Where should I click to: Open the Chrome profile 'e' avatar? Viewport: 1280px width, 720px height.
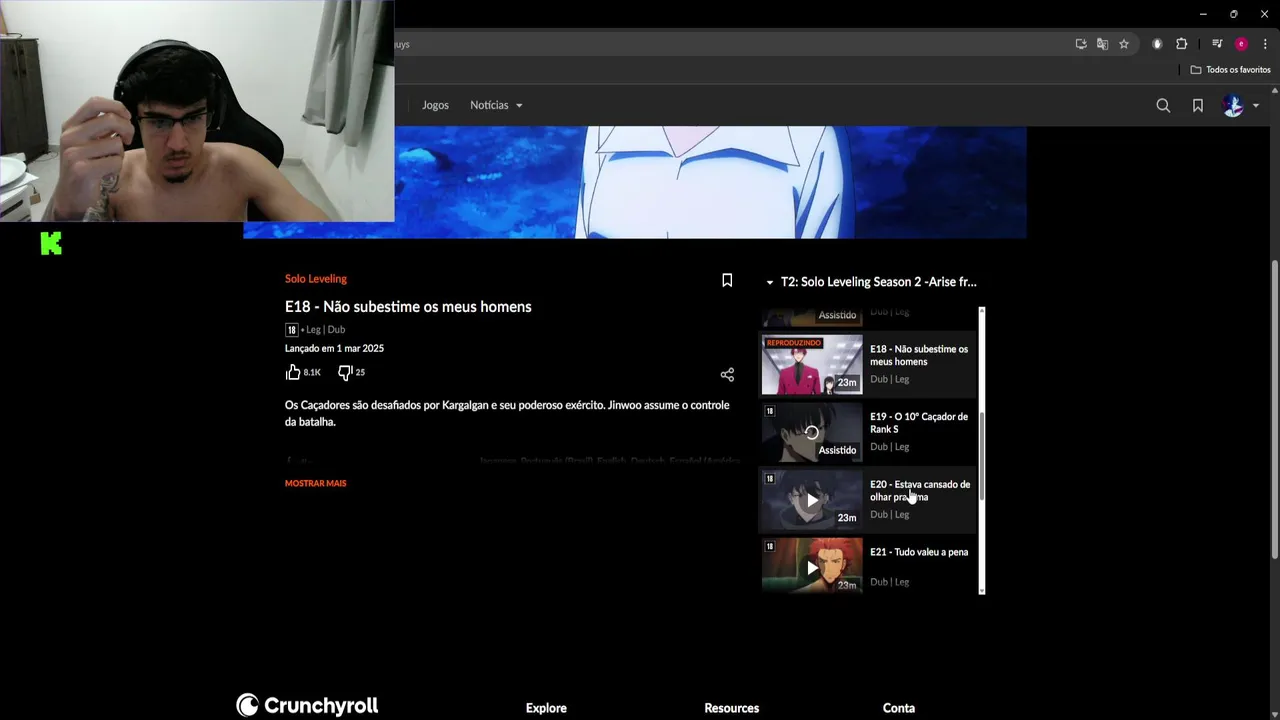(1241, 44)
